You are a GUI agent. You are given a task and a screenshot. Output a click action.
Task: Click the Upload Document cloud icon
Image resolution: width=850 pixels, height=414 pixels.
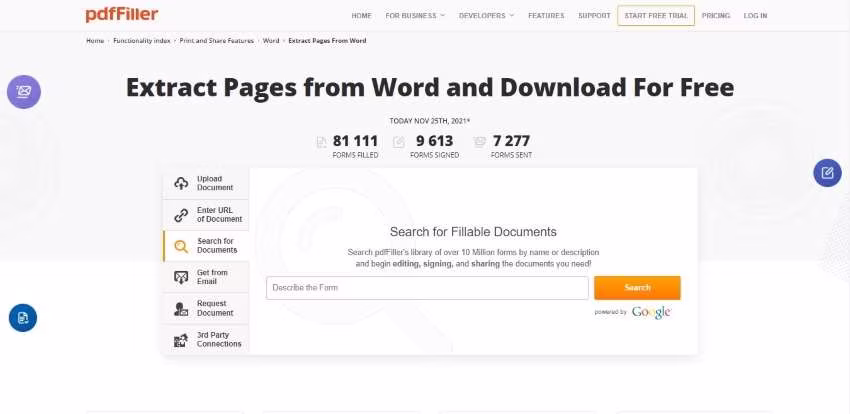[181, 183]
